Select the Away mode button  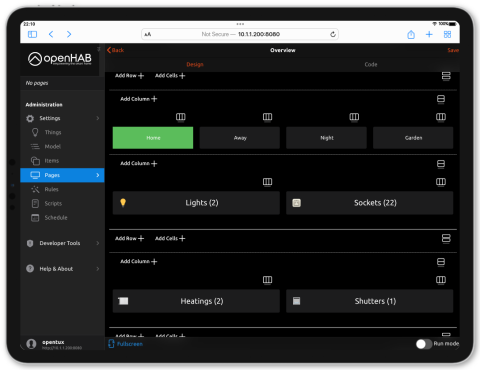[x=240, y=138]
